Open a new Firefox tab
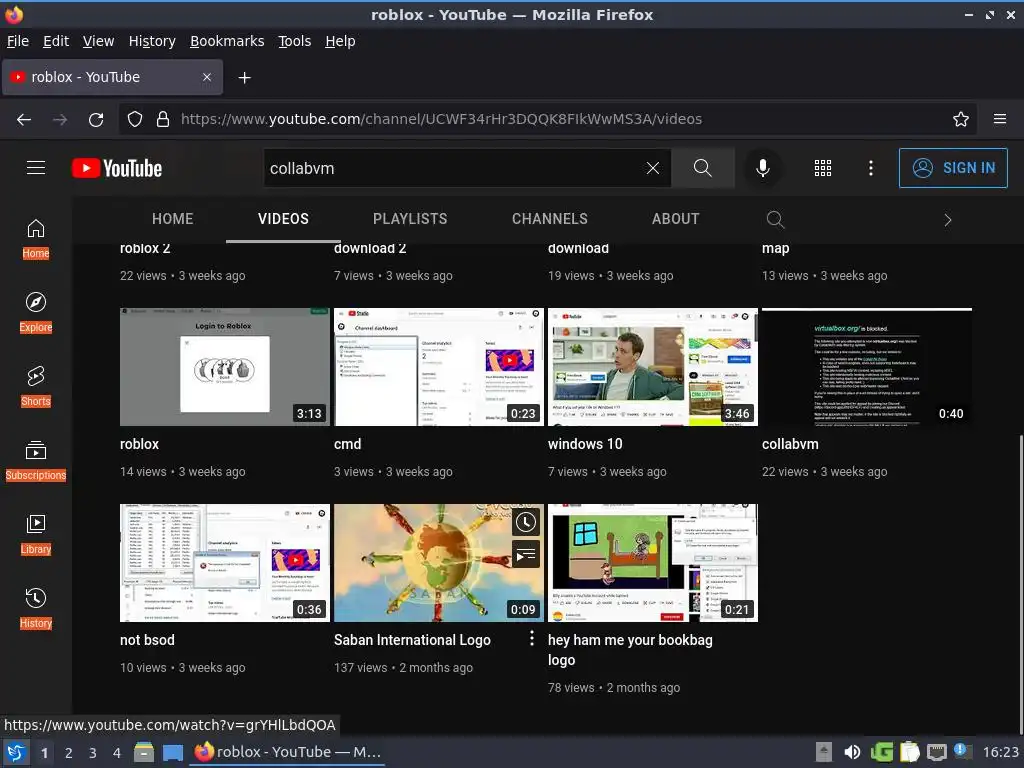Screen dimensions: 1024x768 pyautogui.click(x=244, y=78)
